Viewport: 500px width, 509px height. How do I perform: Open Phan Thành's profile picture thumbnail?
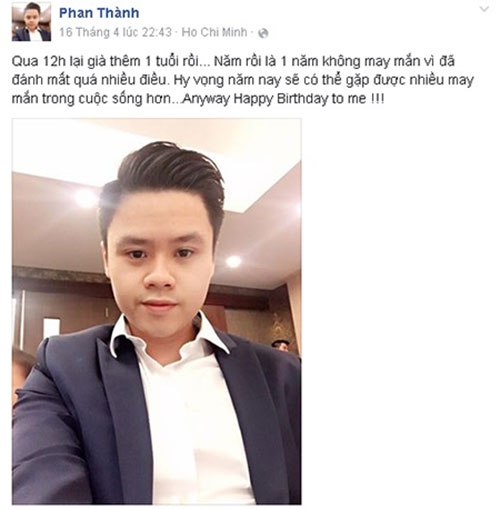coord(32,22)
